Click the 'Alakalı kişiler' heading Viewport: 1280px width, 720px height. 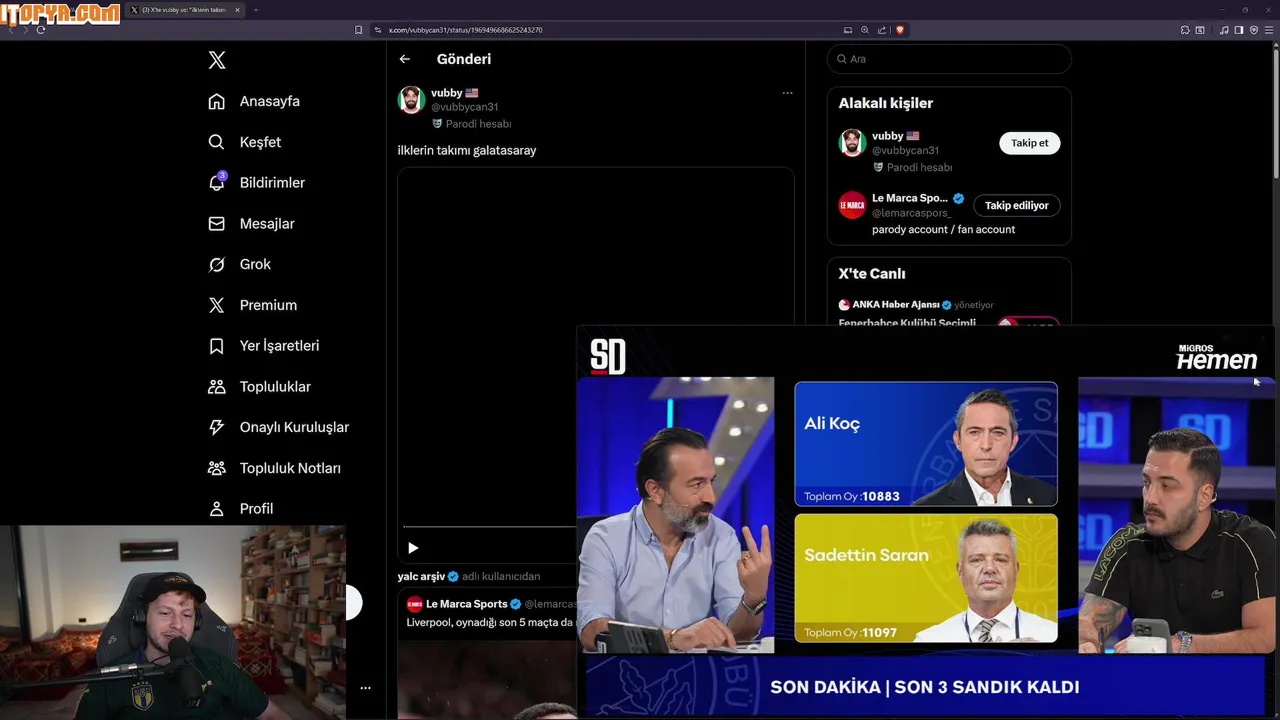click(885, 103)
